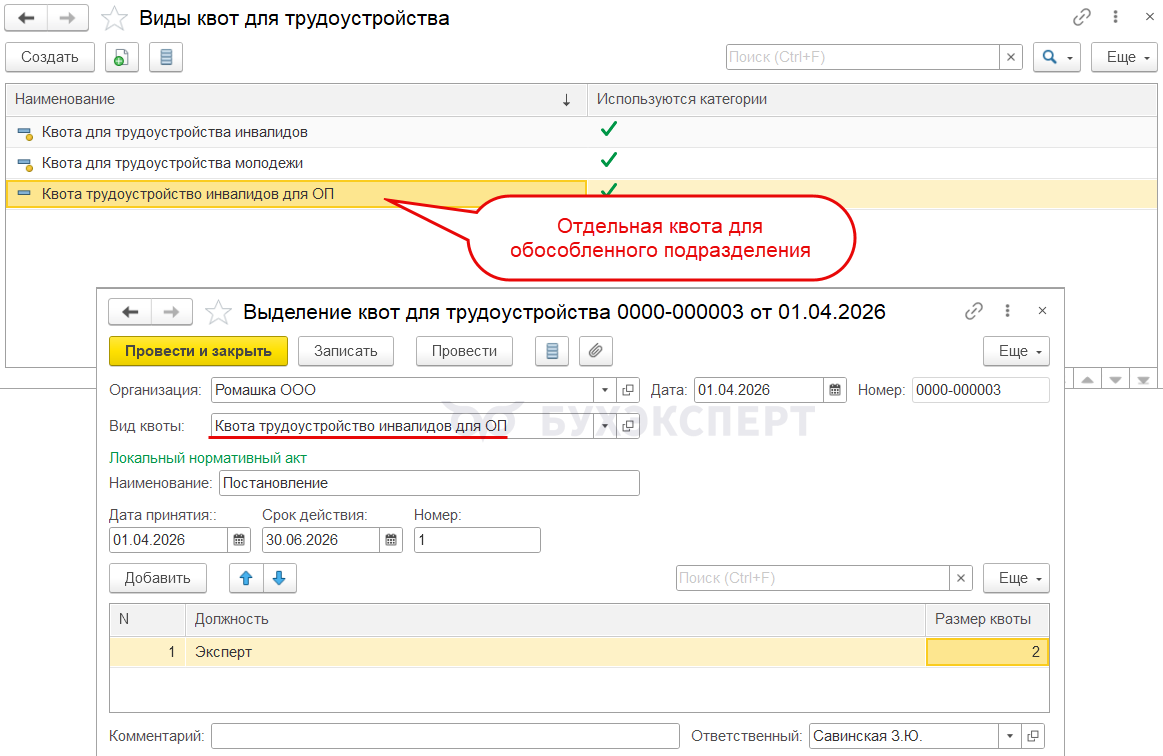Open more options dots in allocation document

1007,311
